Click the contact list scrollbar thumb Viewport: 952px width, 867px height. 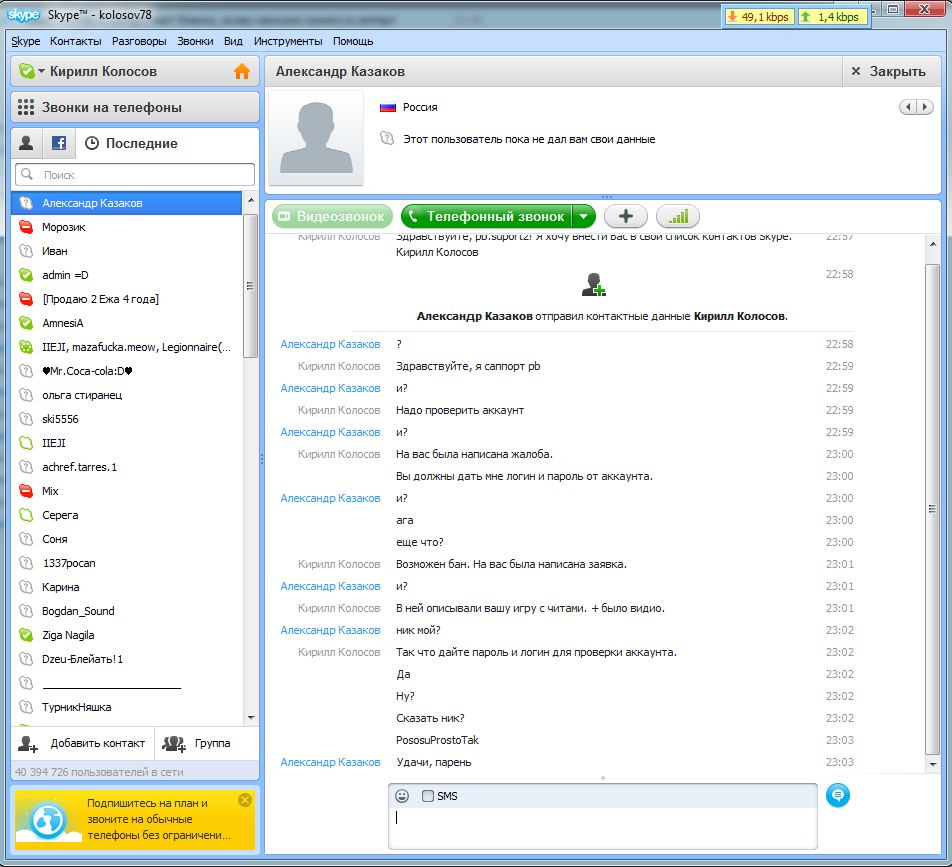[250, 285]
